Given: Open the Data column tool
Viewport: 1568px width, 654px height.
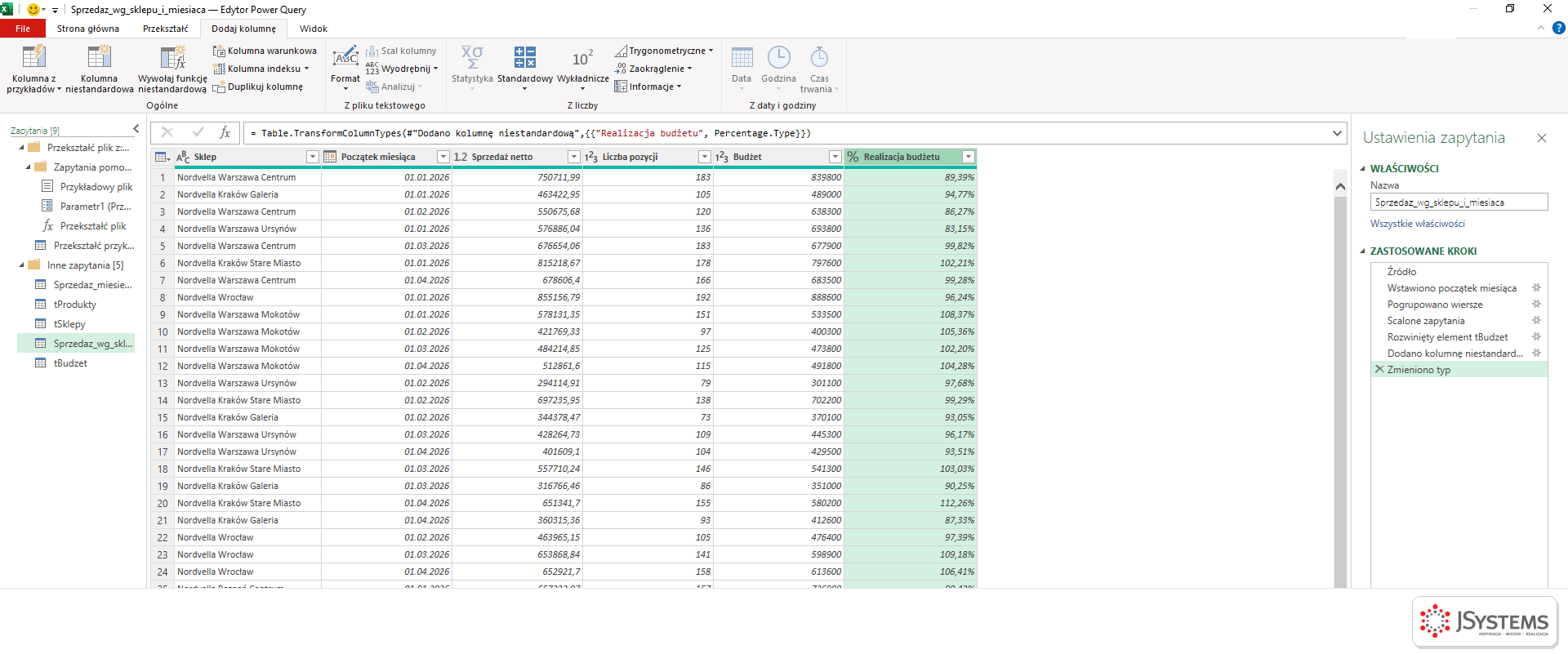Looking at the screenshot, I should click(x=742, y=67).
